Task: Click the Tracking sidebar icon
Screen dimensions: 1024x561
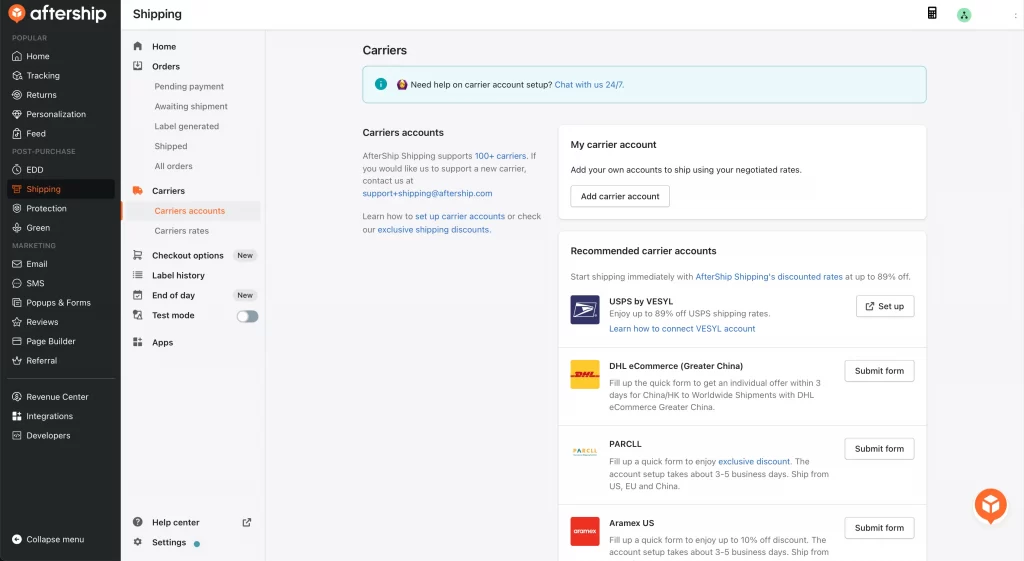Action: 17,76
